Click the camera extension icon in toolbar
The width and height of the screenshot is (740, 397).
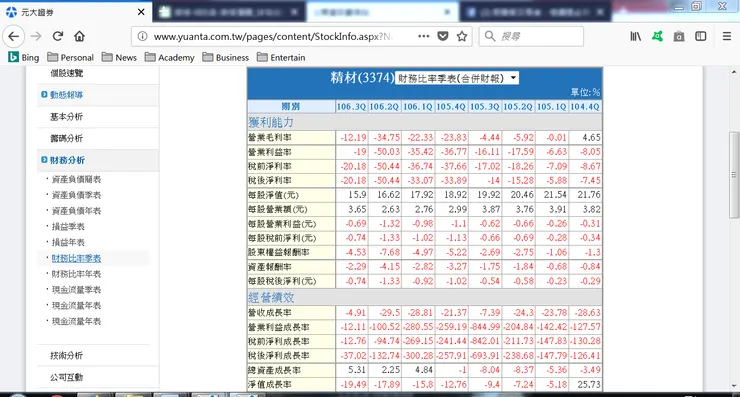tap(679, 36)
